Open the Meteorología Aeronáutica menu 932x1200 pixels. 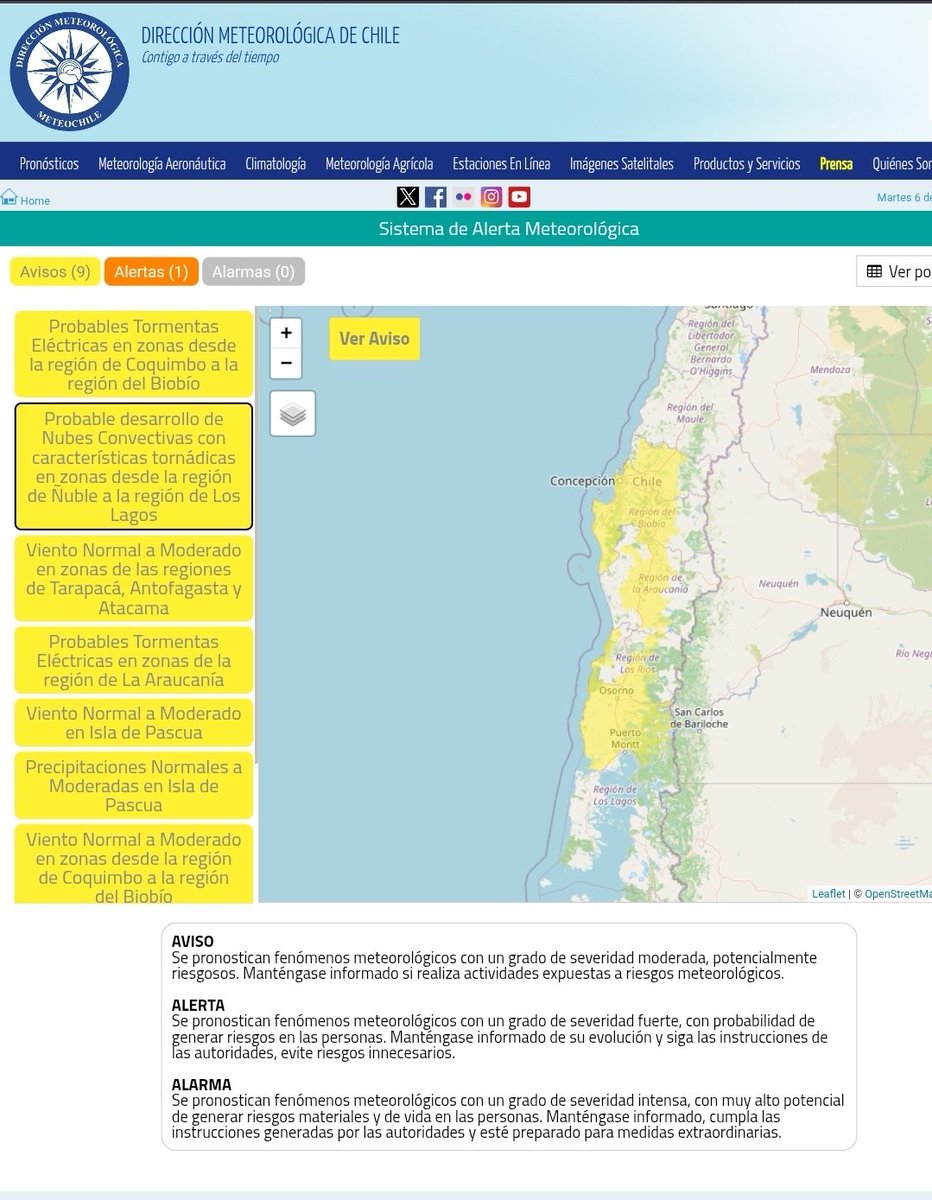162,164
